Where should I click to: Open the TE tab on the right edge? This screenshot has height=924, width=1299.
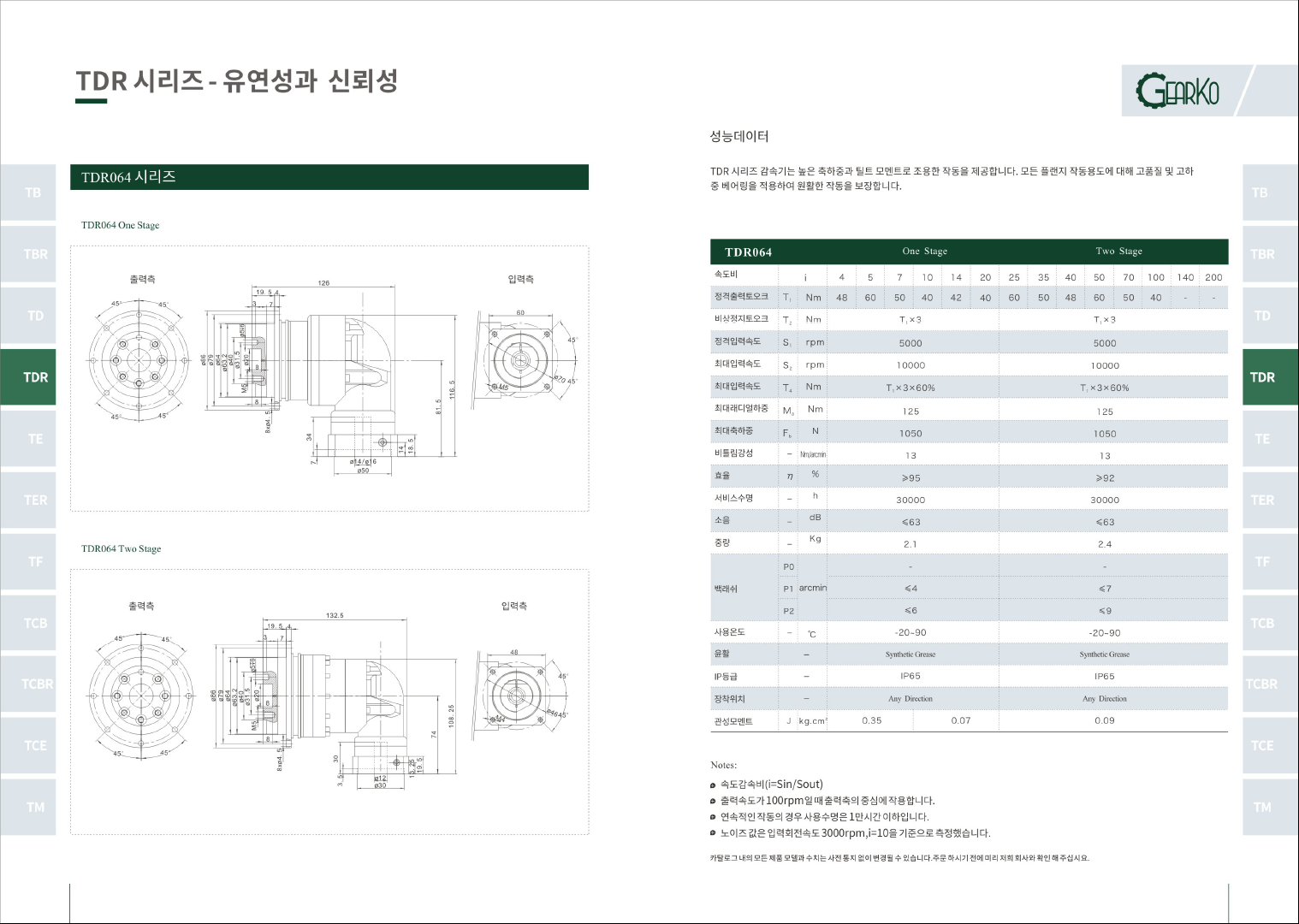point(1271,439)
